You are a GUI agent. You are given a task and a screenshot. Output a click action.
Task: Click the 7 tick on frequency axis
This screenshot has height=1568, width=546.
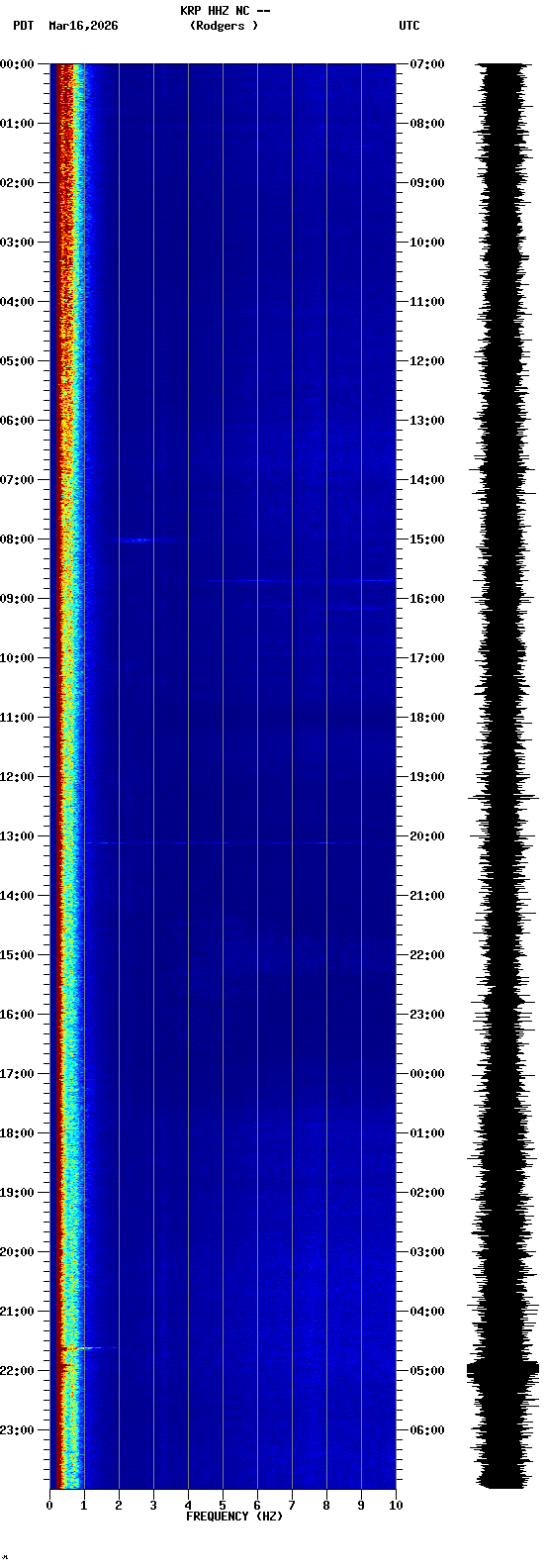point(292,1506)
